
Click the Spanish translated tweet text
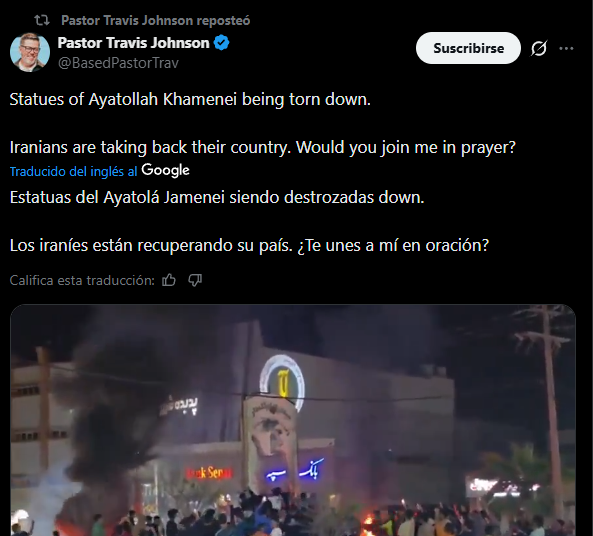[249, 221]
